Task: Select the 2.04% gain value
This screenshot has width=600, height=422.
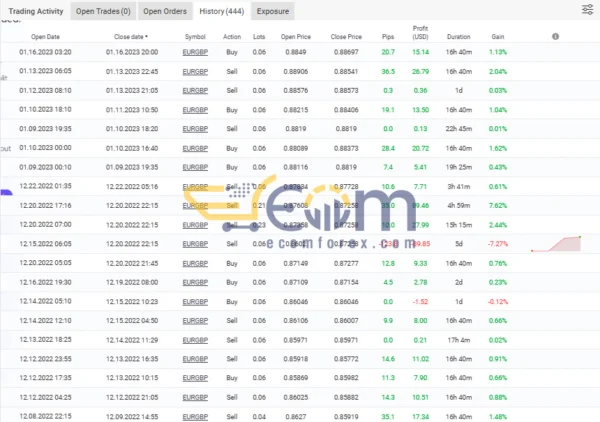Action: click(x=497, y=72)
